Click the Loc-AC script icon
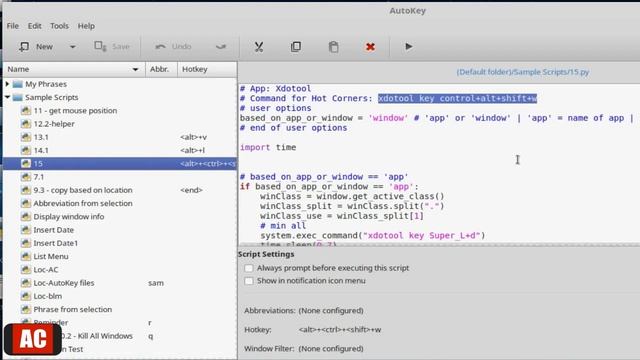 pyautogui.click(x=26, y=269)
